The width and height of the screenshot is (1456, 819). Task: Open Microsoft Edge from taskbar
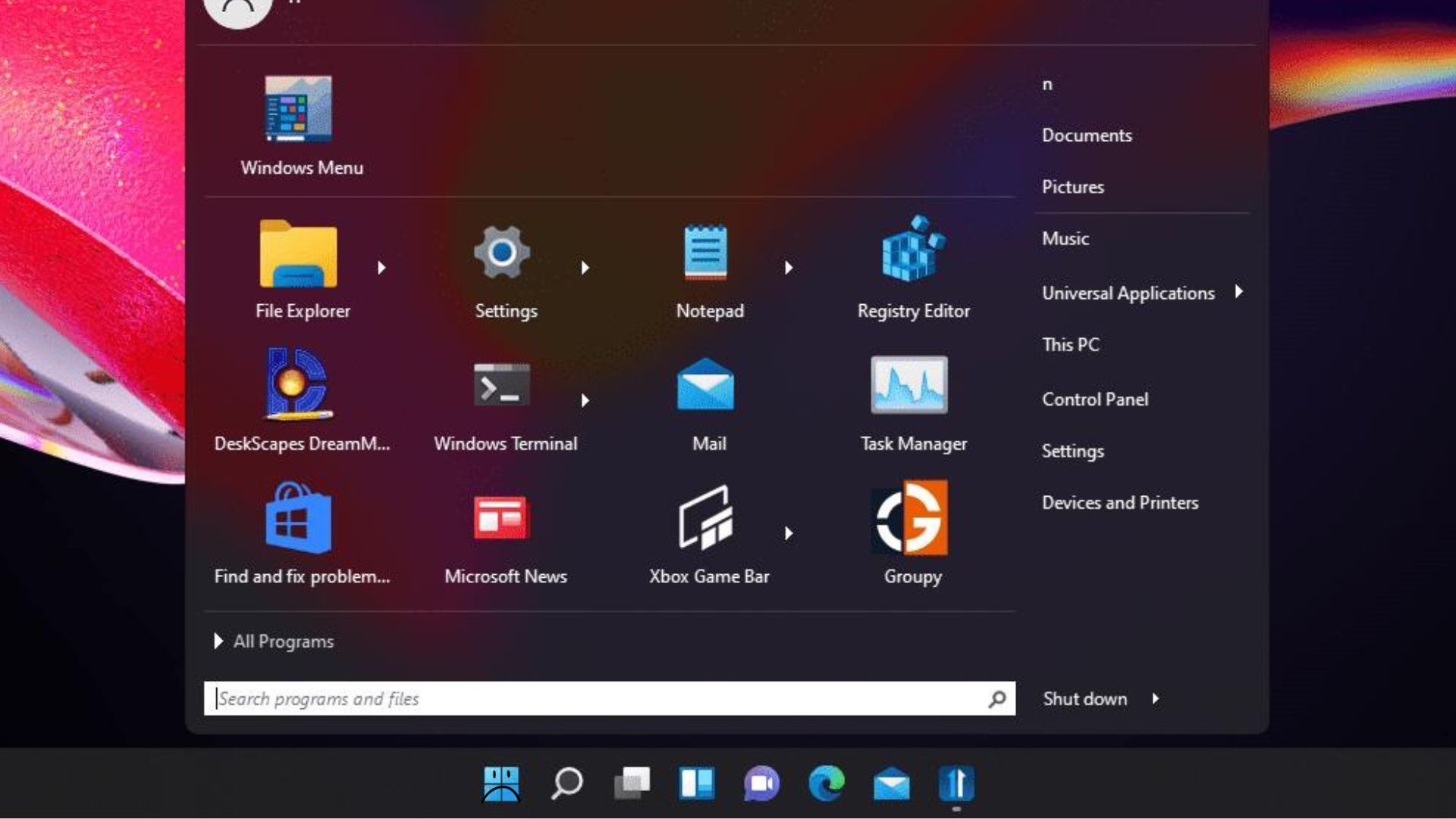pos(826,783)
